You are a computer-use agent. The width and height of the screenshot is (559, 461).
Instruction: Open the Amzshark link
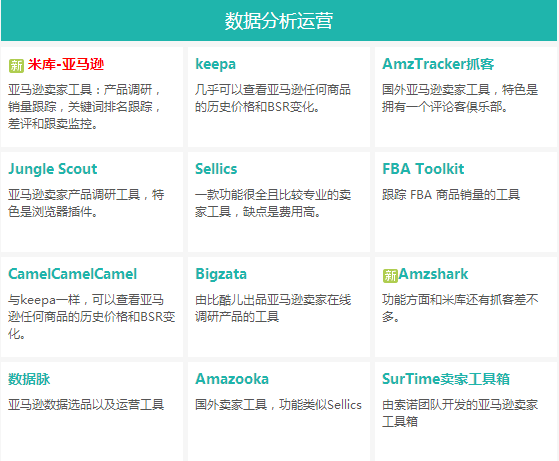tap(433, 274)
